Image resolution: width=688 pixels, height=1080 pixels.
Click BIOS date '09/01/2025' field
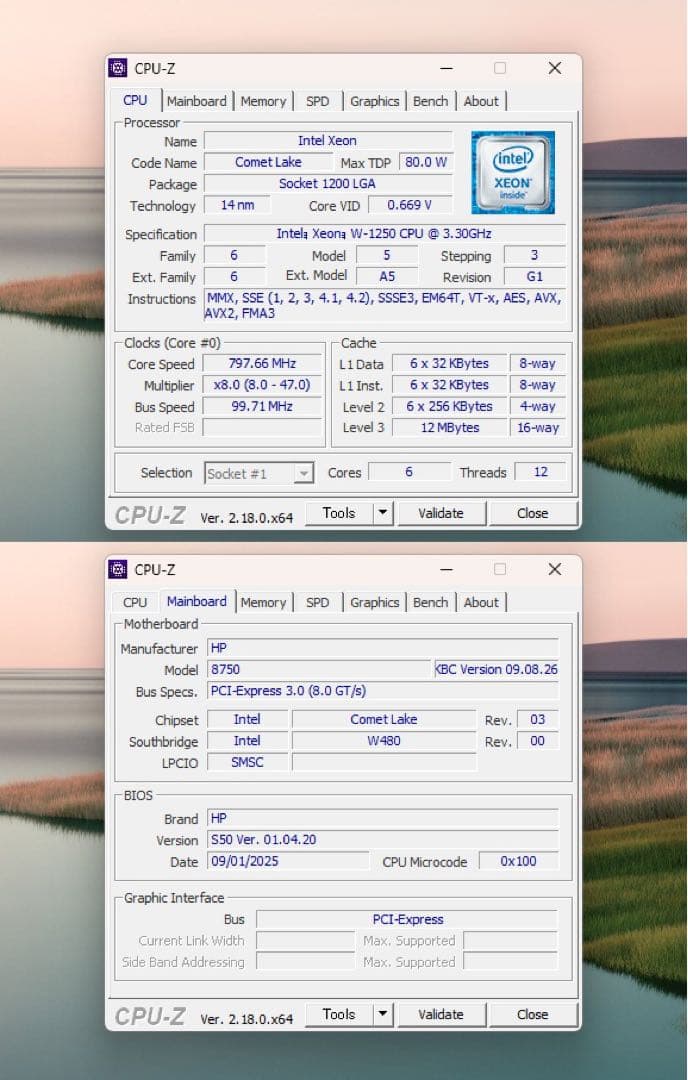click(x=288, y=862)
